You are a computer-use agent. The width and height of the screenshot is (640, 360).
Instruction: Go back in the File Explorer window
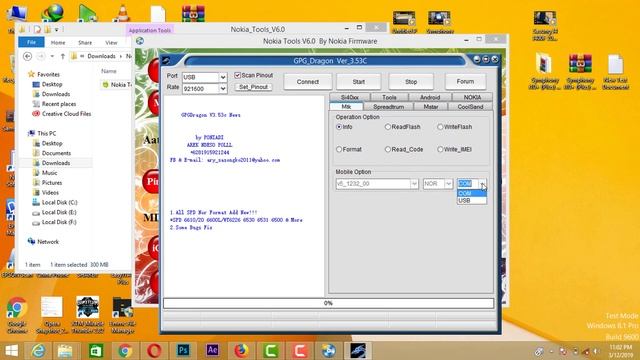[27, 56]
